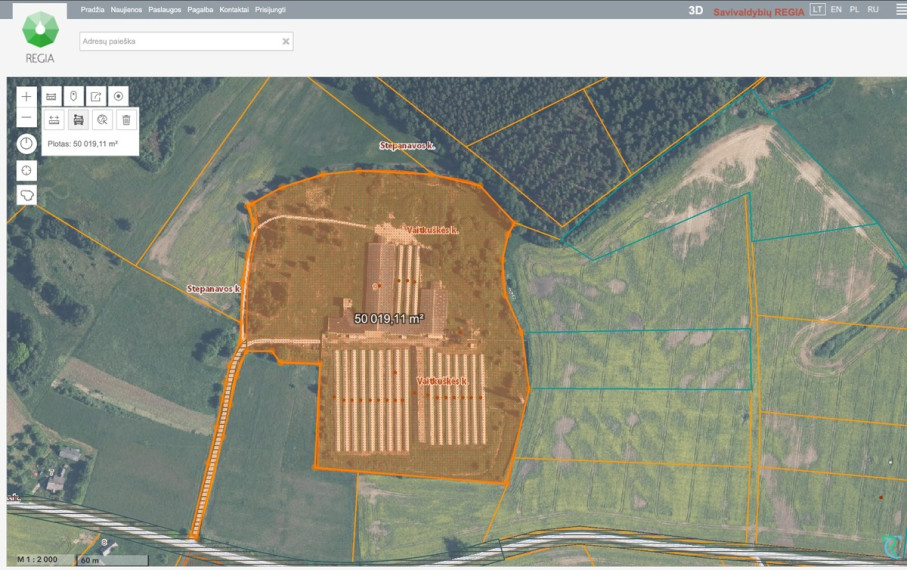907x570 pixels.
Task: Click the M 1 : 2 000 scale indicator
Action: pos(38,560)
